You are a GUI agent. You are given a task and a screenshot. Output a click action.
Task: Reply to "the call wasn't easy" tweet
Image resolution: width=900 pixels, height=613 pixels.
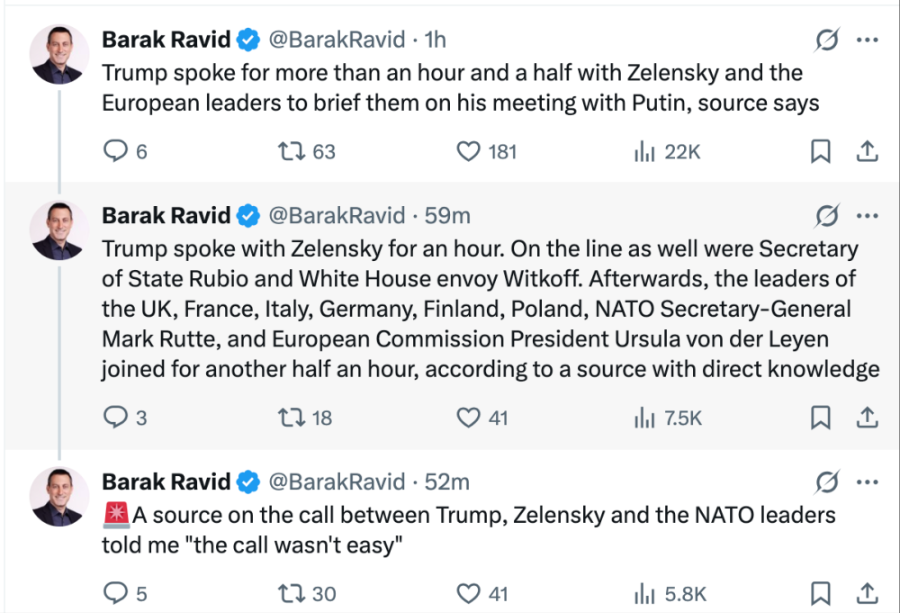pyautogui.click(x=116, y=593)
